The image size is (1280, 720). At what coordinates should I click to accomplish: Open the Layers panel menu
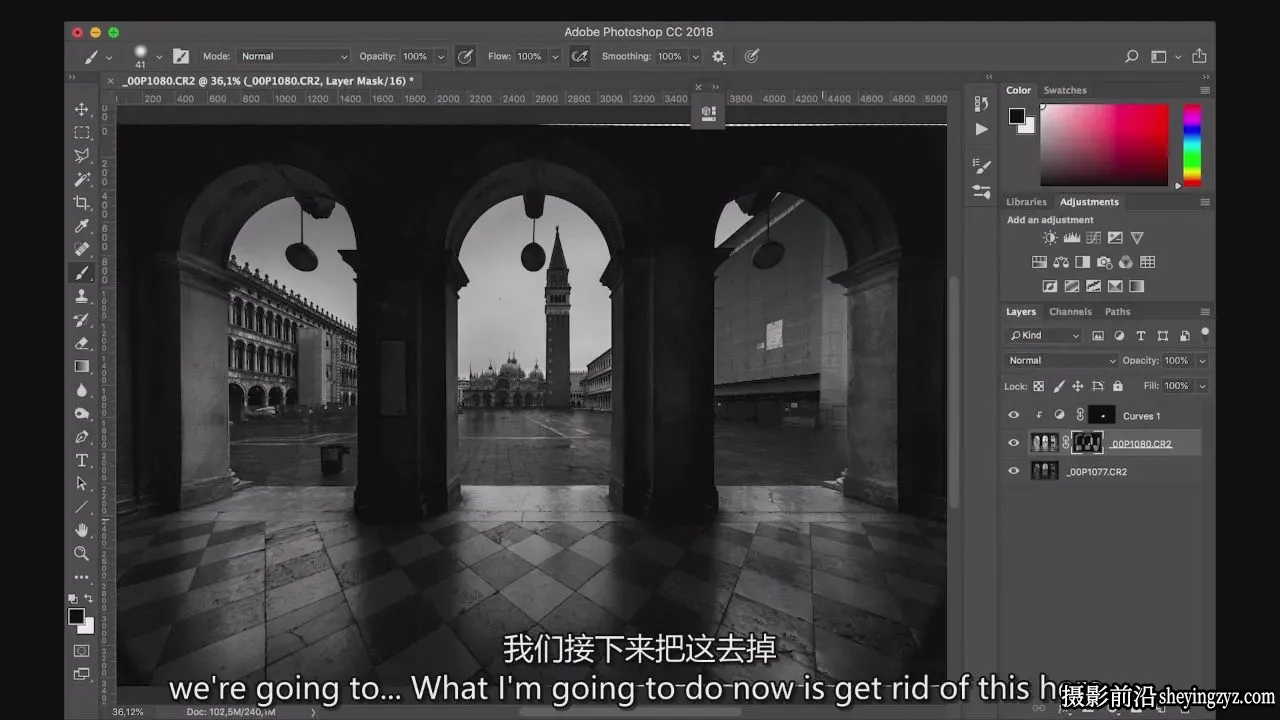[1204, 312]
